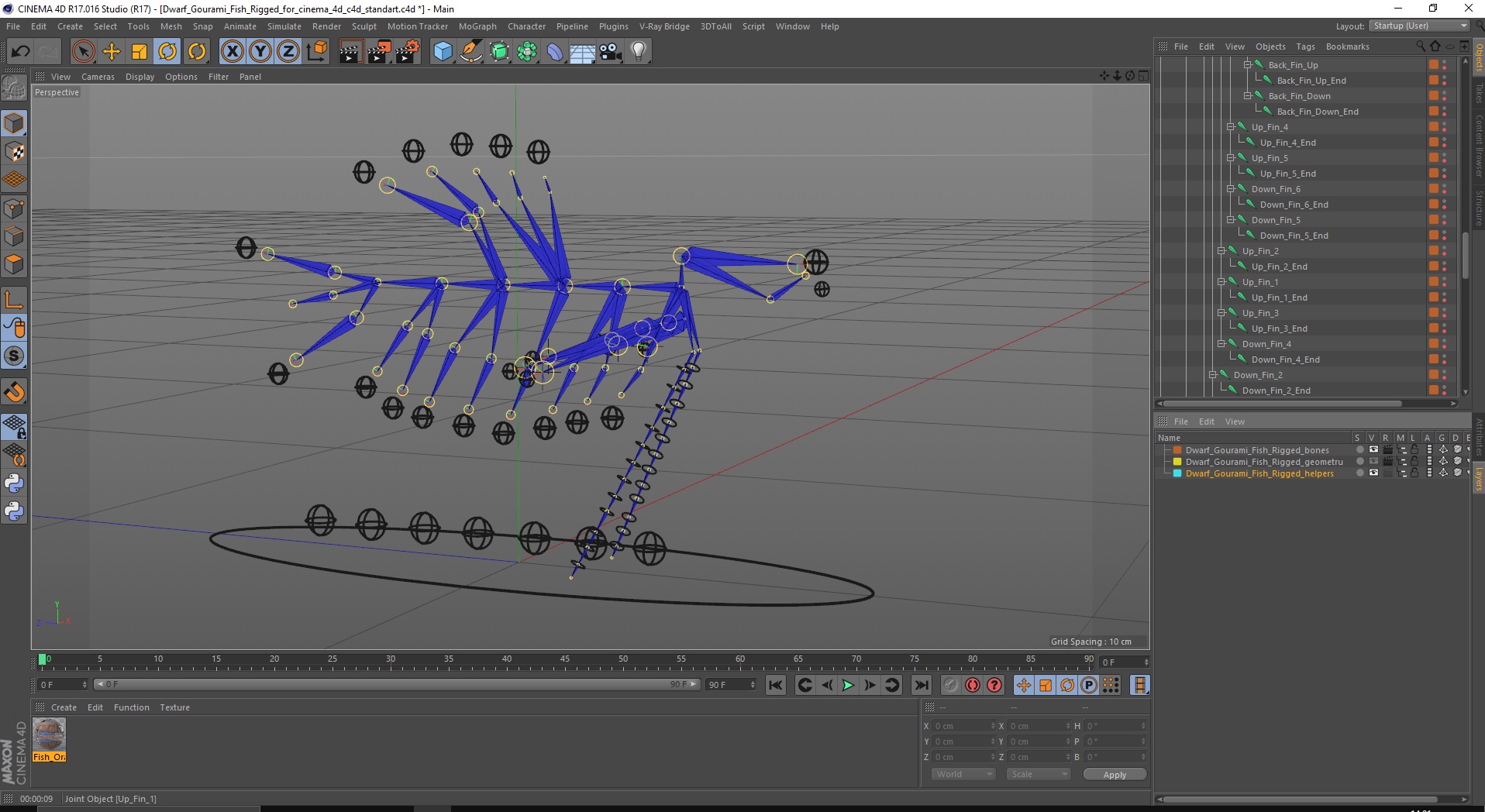The width and height of the screenshot is (1485, 812).
Task: Select the Fish_Ori material thumbnail
Action: [49, 739]
